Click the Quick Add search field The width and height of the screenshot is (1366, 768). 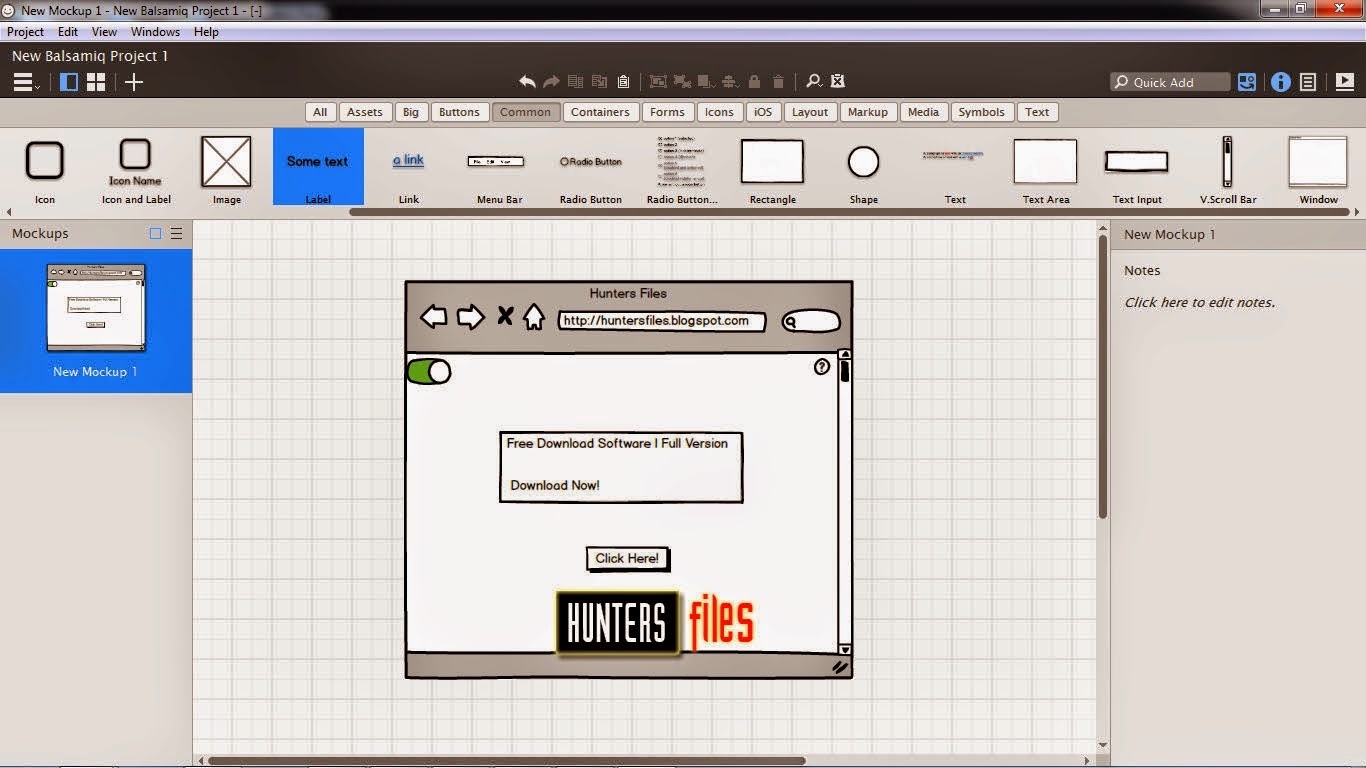pos(1170,82)
